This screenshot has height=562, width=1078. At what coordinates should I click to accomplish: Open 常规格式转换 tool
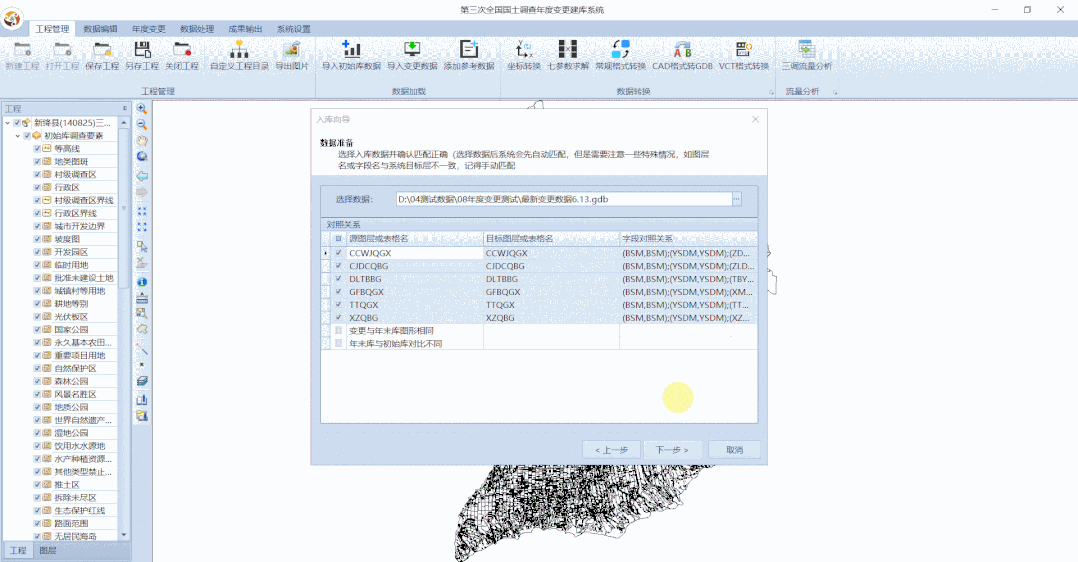point(620,55)
